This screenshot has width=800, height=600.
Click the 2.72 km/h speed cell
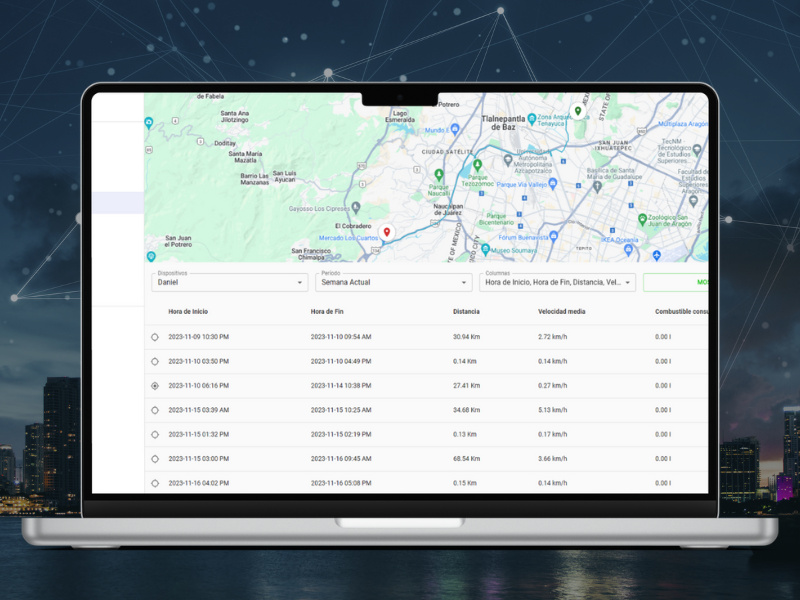click(553, 337)
